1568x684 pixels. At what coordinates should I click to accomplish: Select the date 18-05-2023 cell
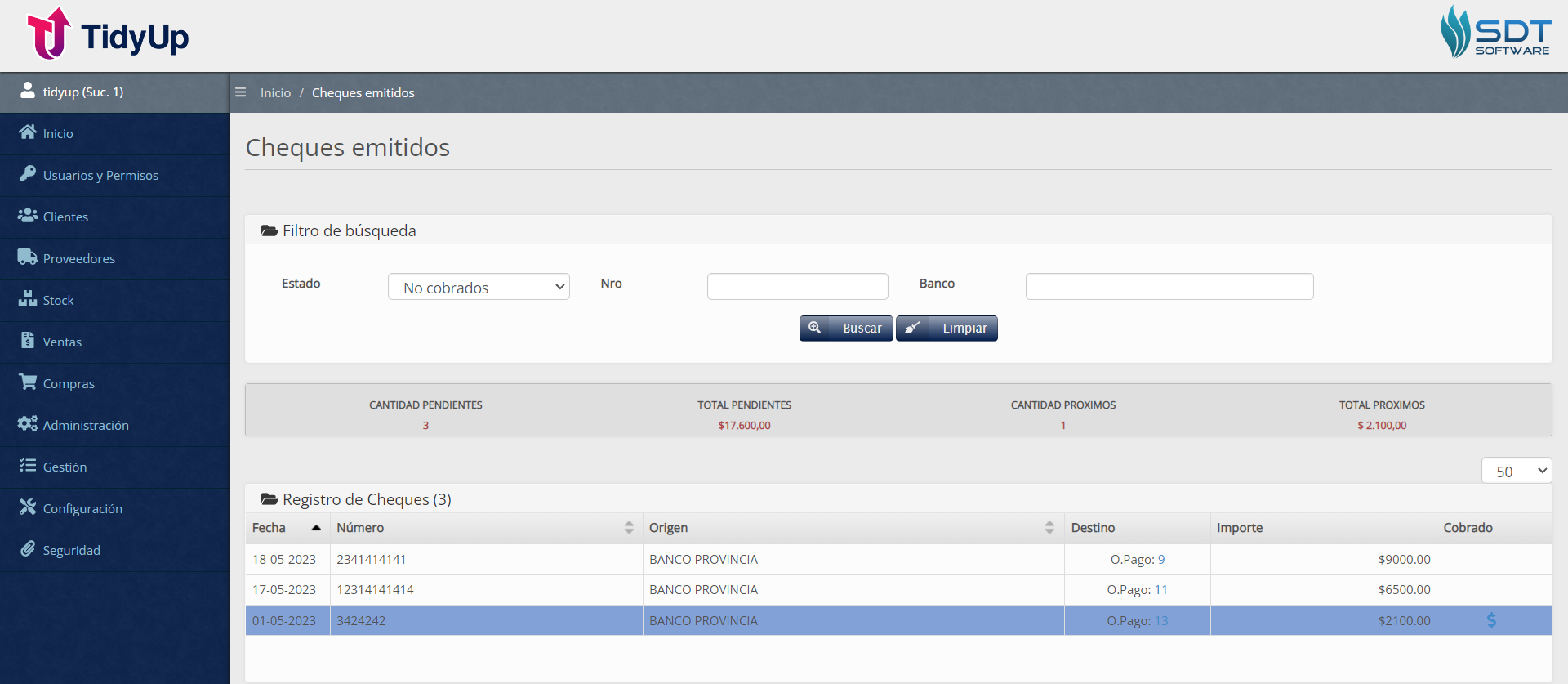pos(287,559)
